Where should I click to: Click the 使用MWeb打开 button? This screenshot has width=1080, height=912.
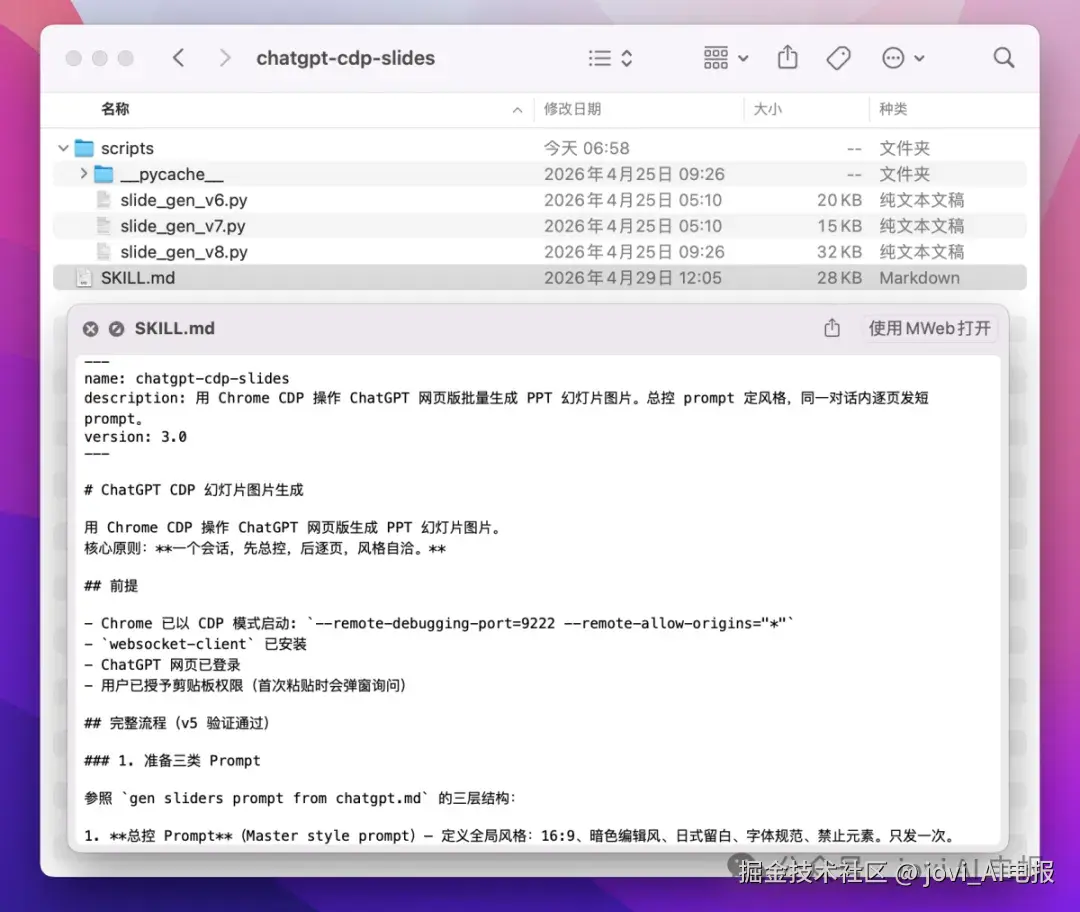(x=929, y=329)
